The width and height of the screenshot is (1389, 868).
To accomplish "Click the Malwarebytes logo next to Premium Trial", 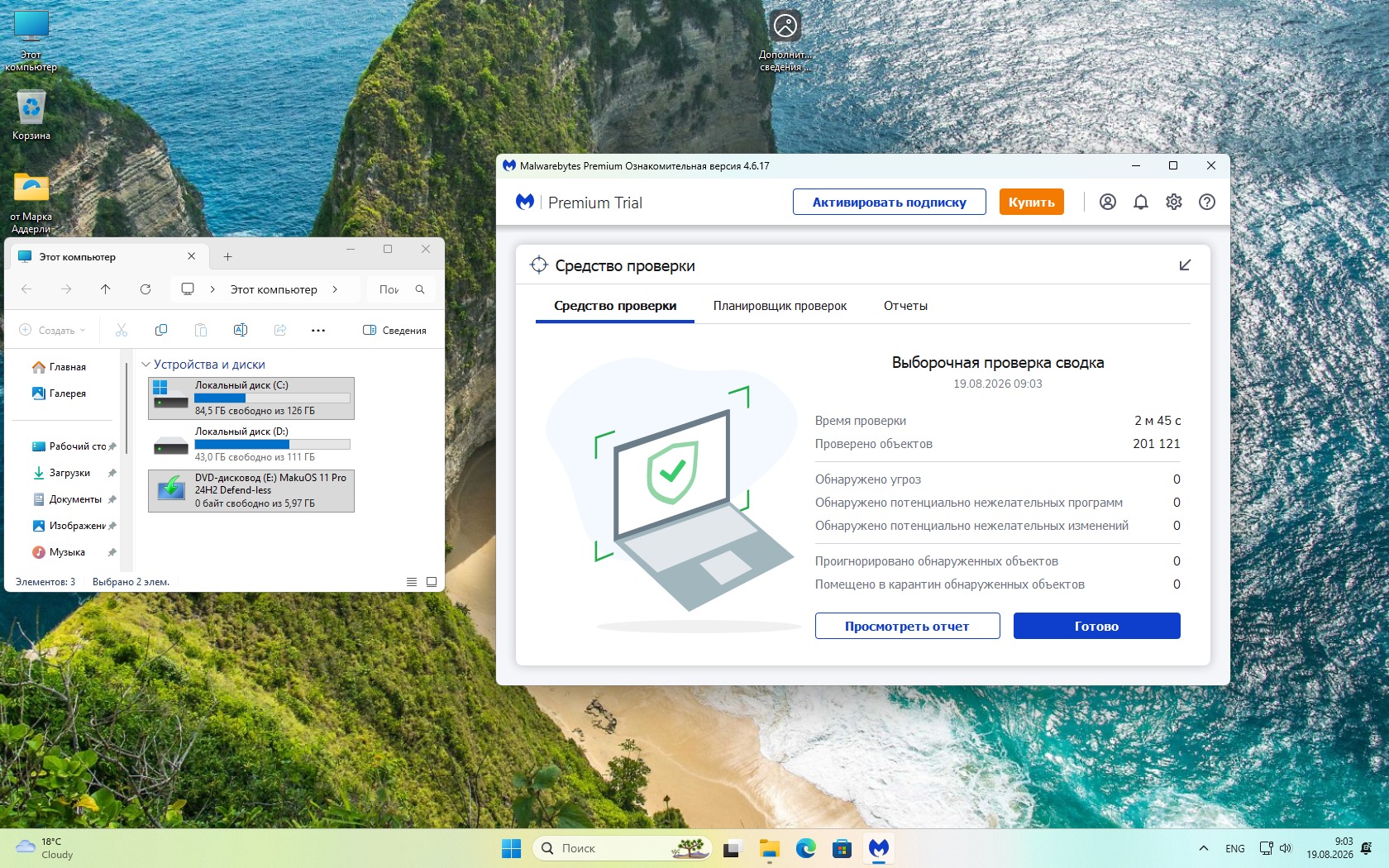I will pos(525,202).
